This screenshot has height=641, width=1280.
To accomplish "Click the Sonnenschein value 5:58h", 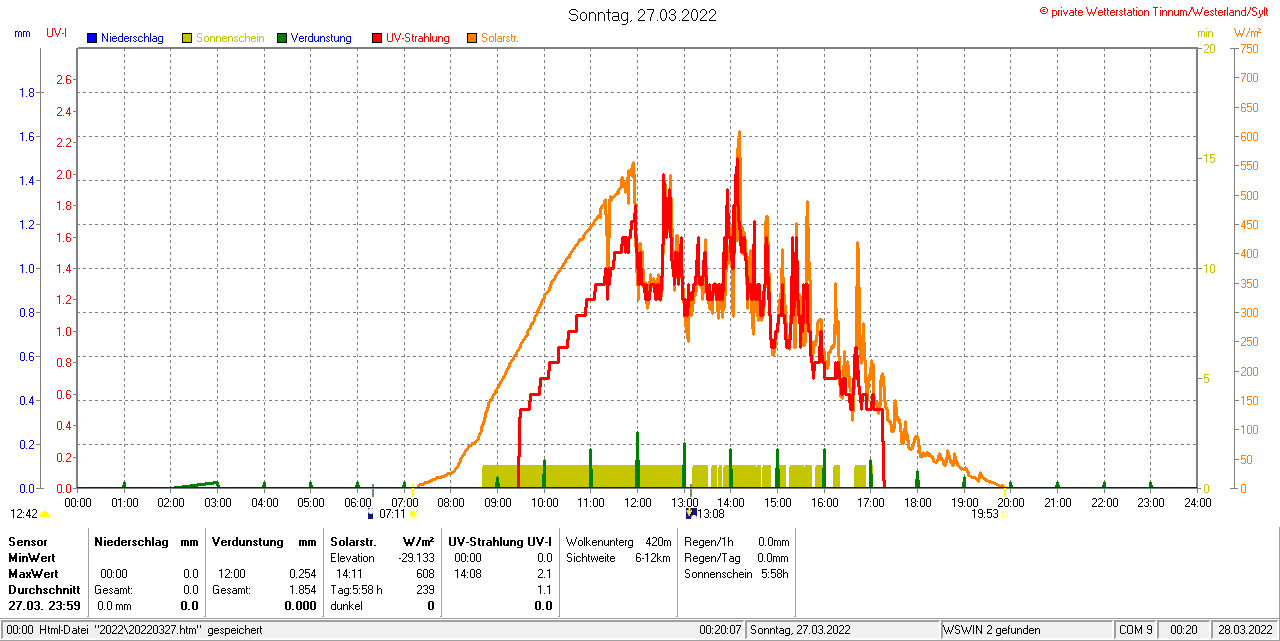I will pos(774,574).
